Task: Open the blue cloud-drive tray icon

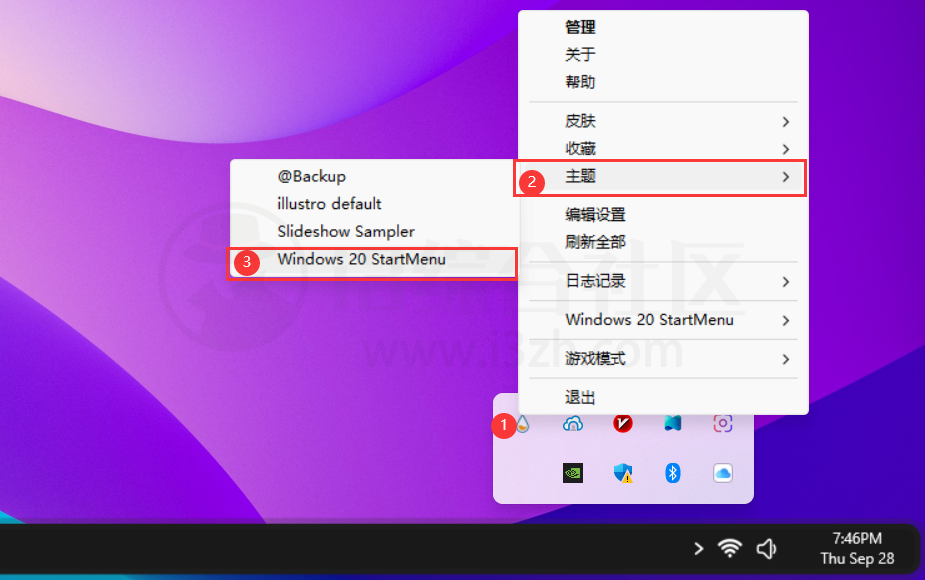Action: point(573,424)
